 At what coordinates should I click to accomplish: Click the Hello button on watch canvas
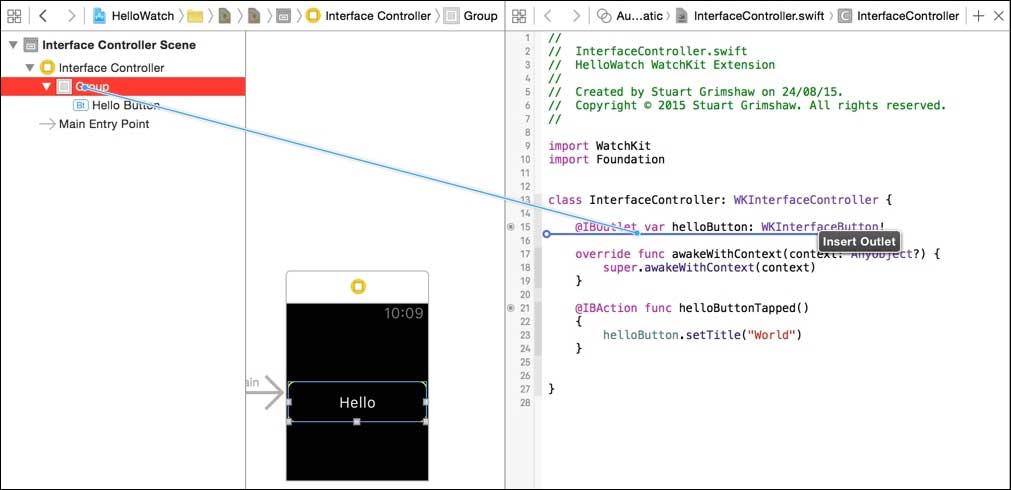click(357, 402)
